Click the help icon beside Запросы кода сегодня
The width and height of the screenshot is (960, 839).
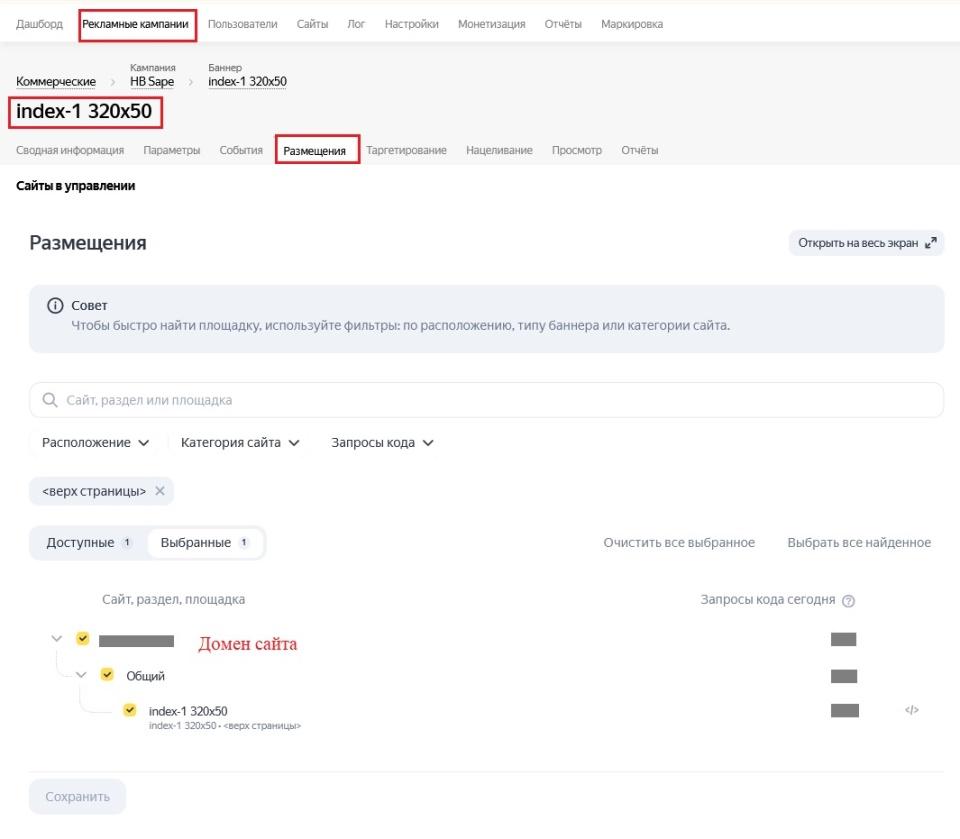[x=848, y=601]
